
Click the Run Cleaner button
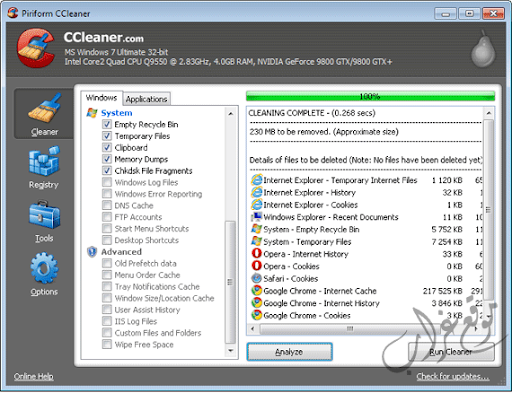click(451, 352)
